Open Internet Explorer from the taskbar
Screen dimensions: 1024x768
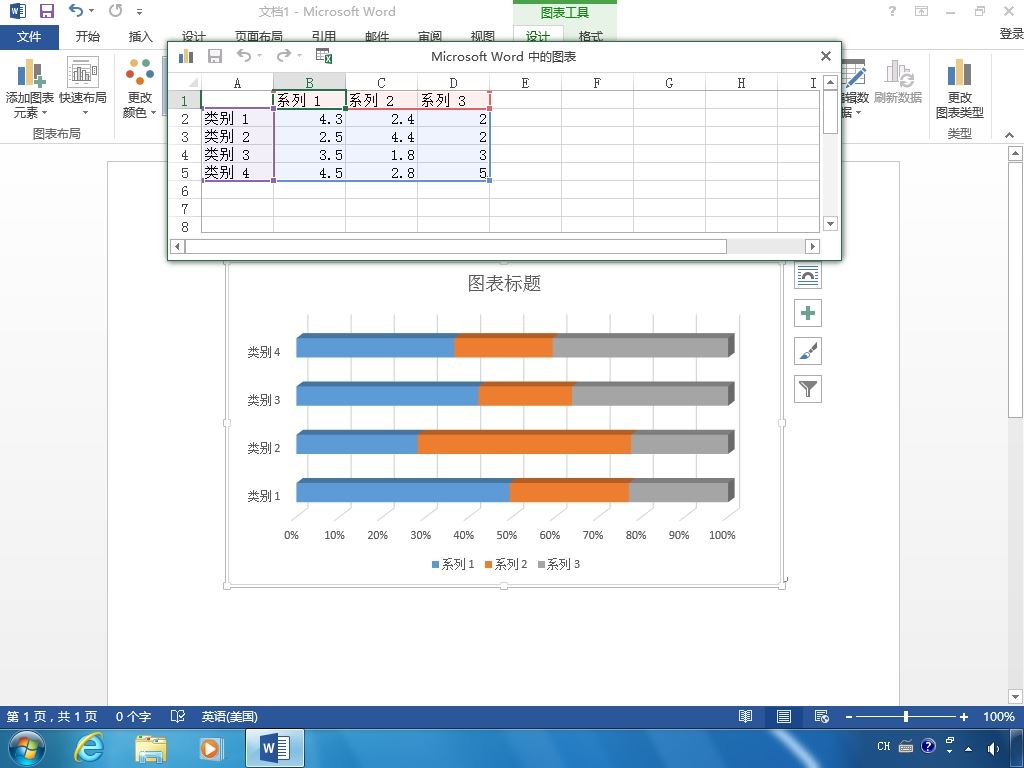click(89, 748)
